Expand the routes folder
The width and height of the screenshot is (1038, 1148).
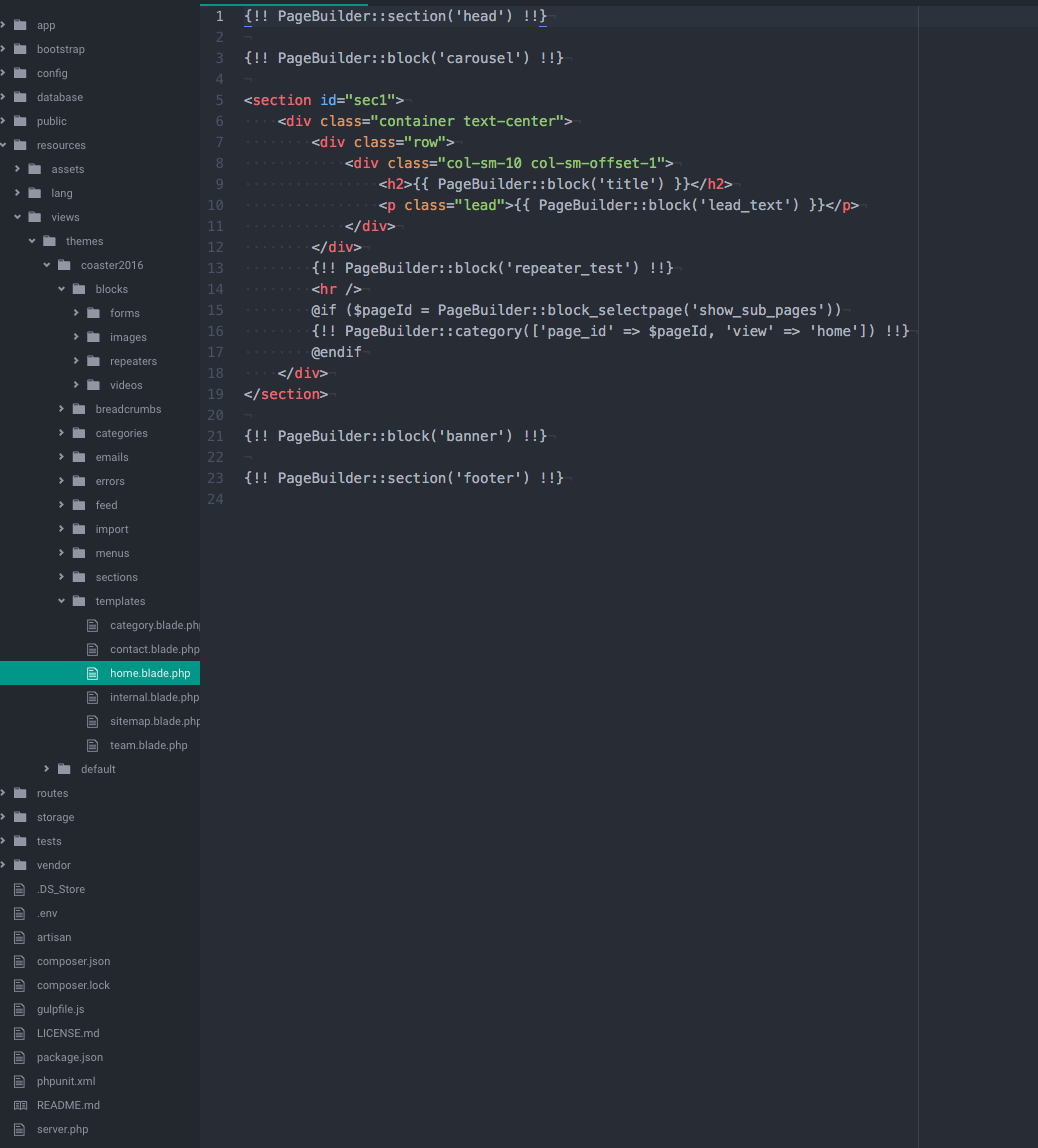click(x=5, y=793)
